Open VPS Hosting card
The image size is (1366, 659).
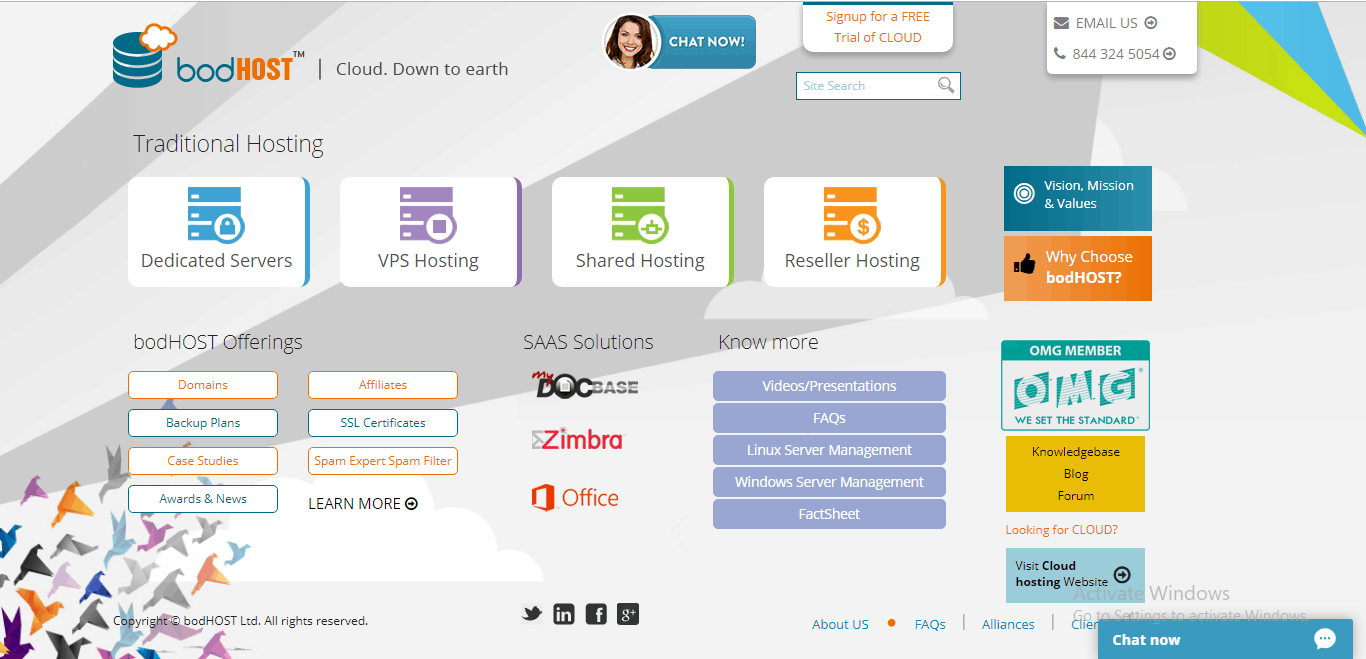pos(430,232)
